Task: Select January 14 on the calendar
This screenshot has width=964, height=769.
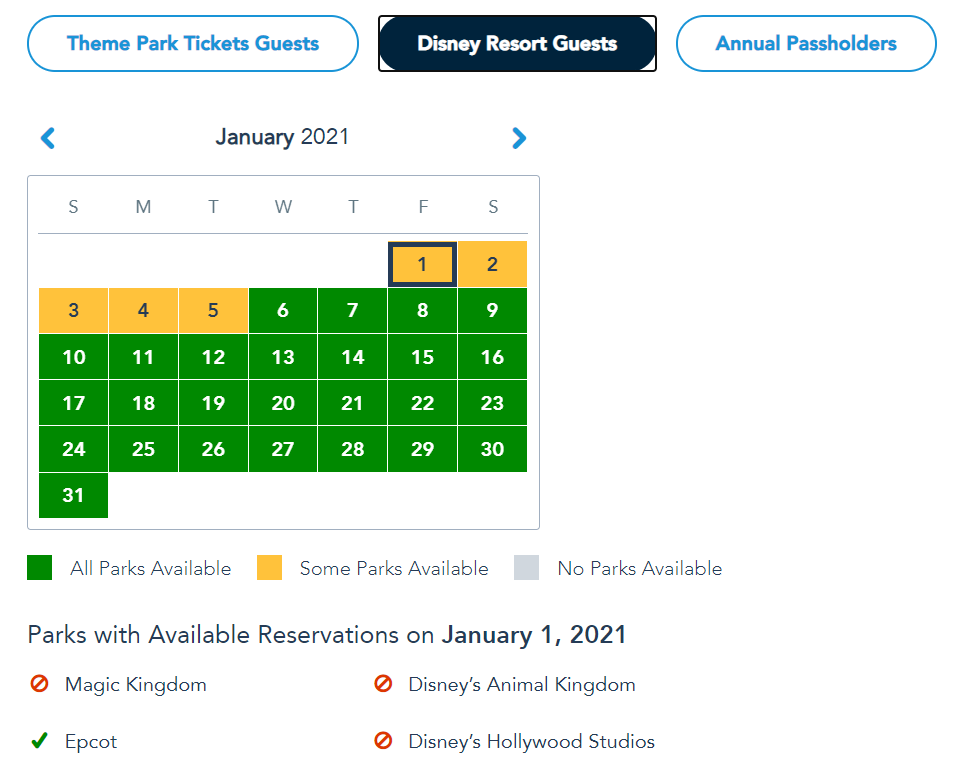Action: [x=352, y=357]
